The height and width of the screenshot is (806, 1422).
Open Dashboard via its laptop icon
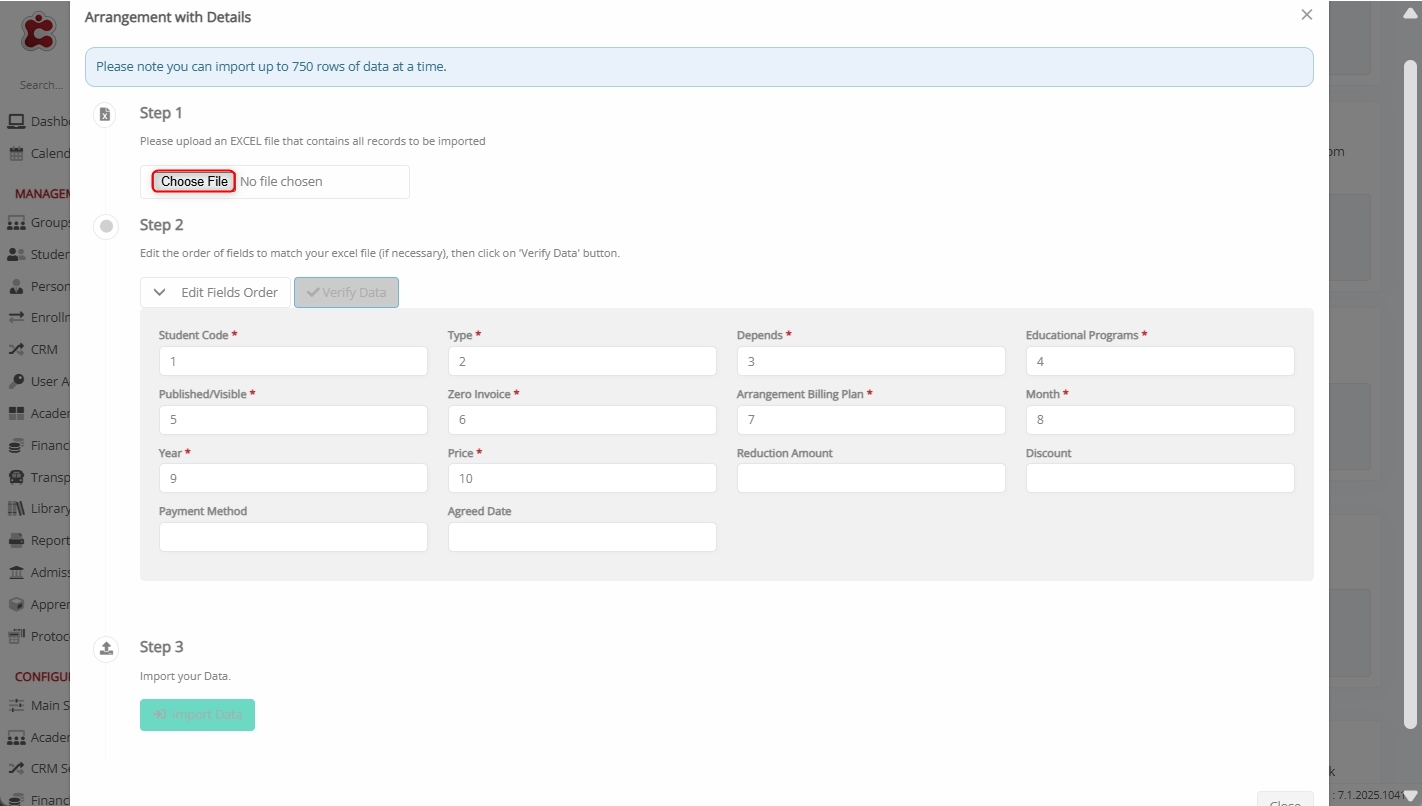tap(16, 122)
